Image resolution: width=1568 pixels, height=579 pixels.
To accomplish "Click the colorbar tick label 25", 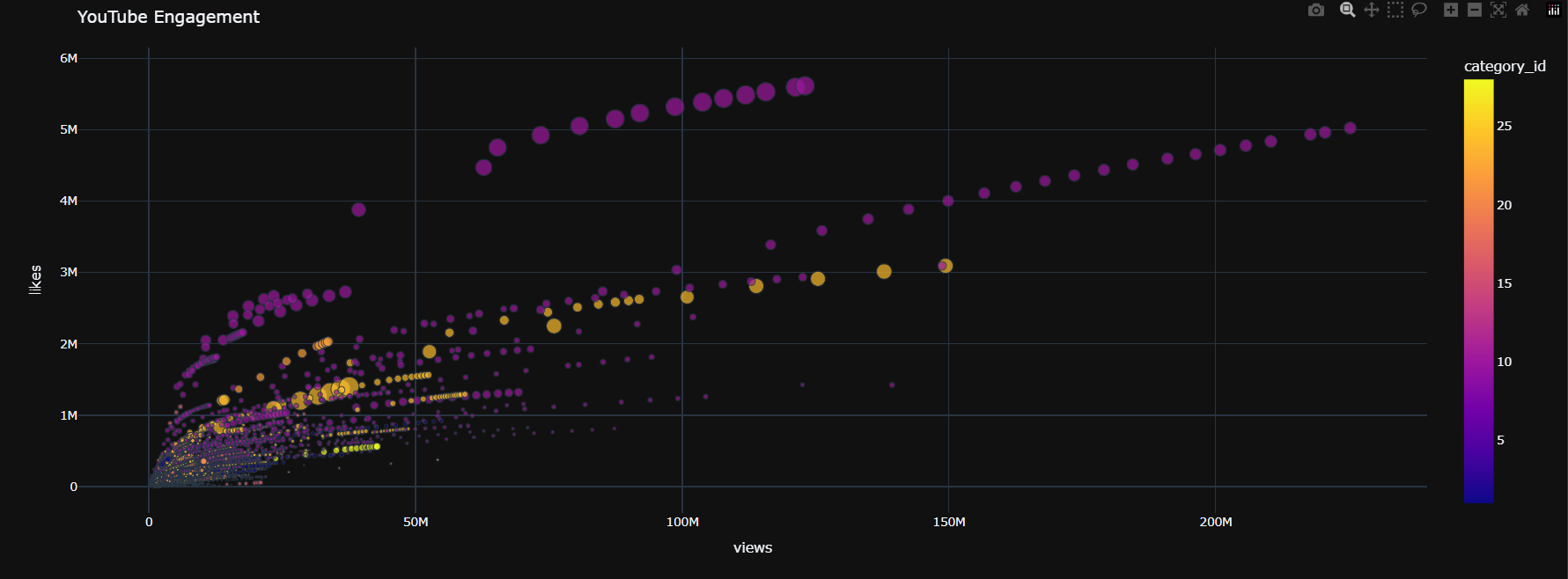I will pos(1505,126).
